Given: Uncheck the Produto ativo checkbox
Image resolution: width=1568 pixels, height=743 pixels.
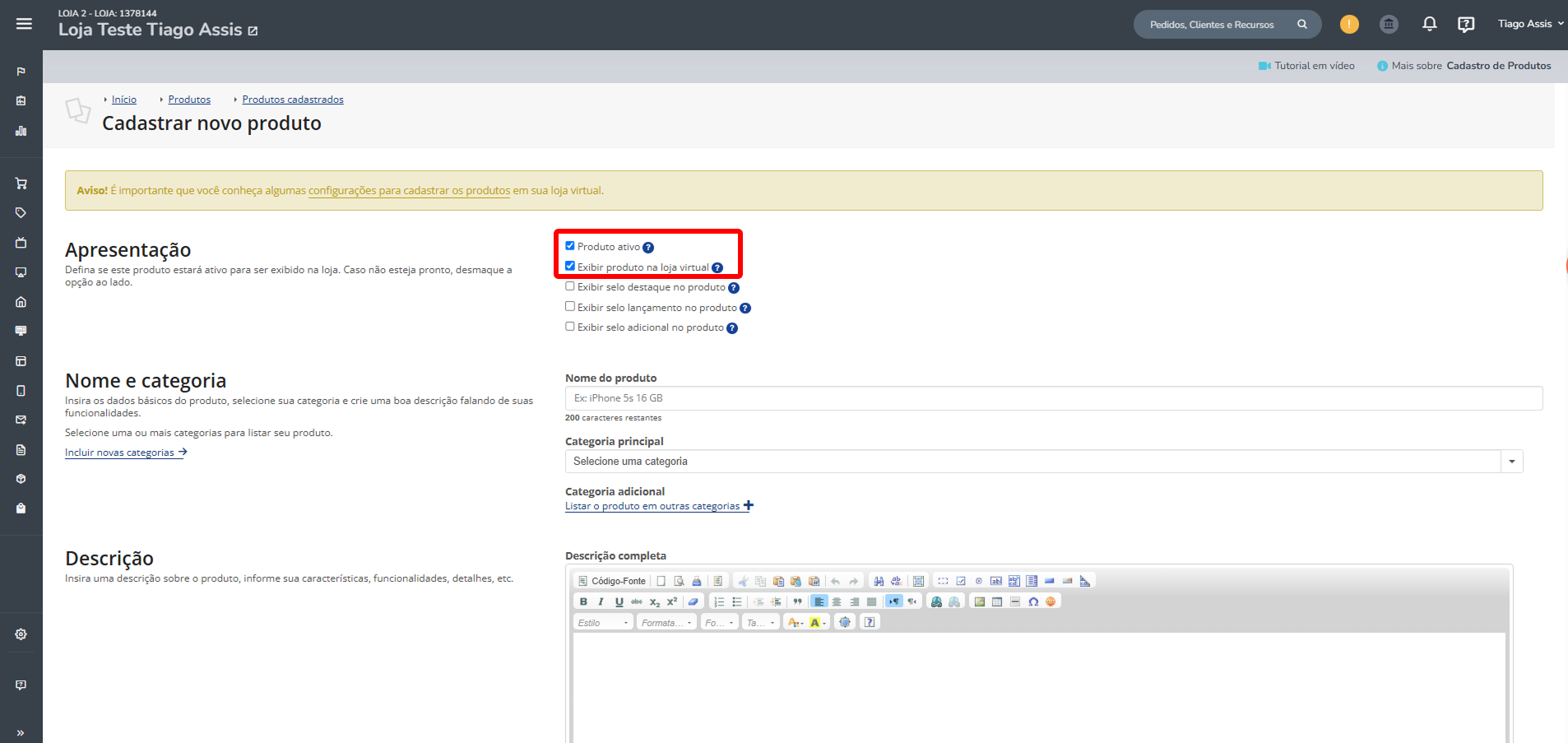Looking at the screenshot, I should (570, 246).
